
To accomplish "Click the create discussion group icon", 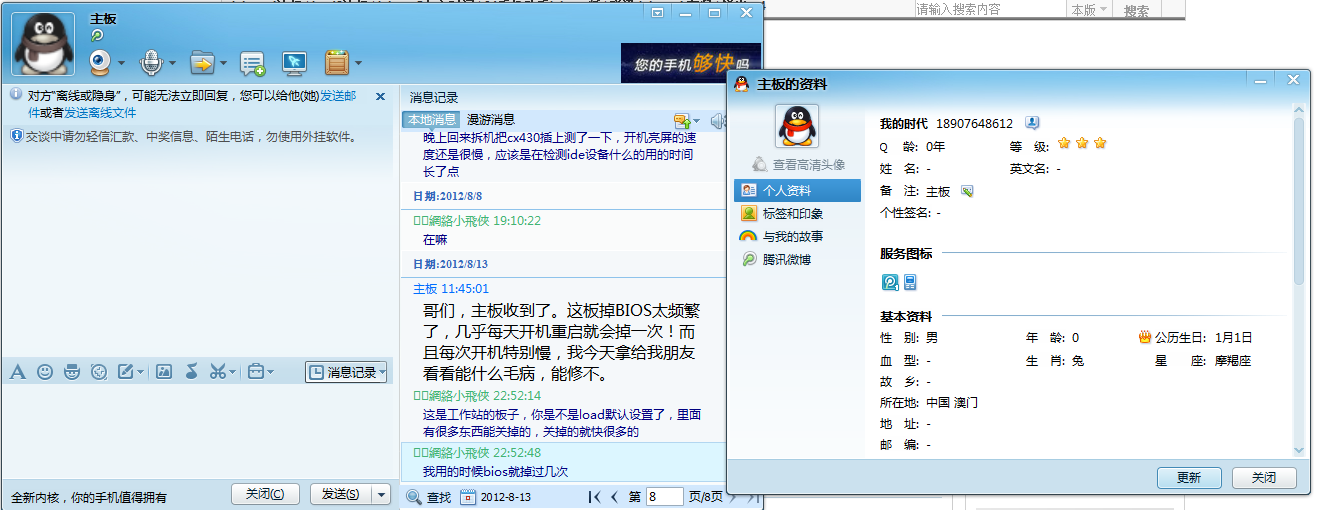I will (x=252, y=63).
